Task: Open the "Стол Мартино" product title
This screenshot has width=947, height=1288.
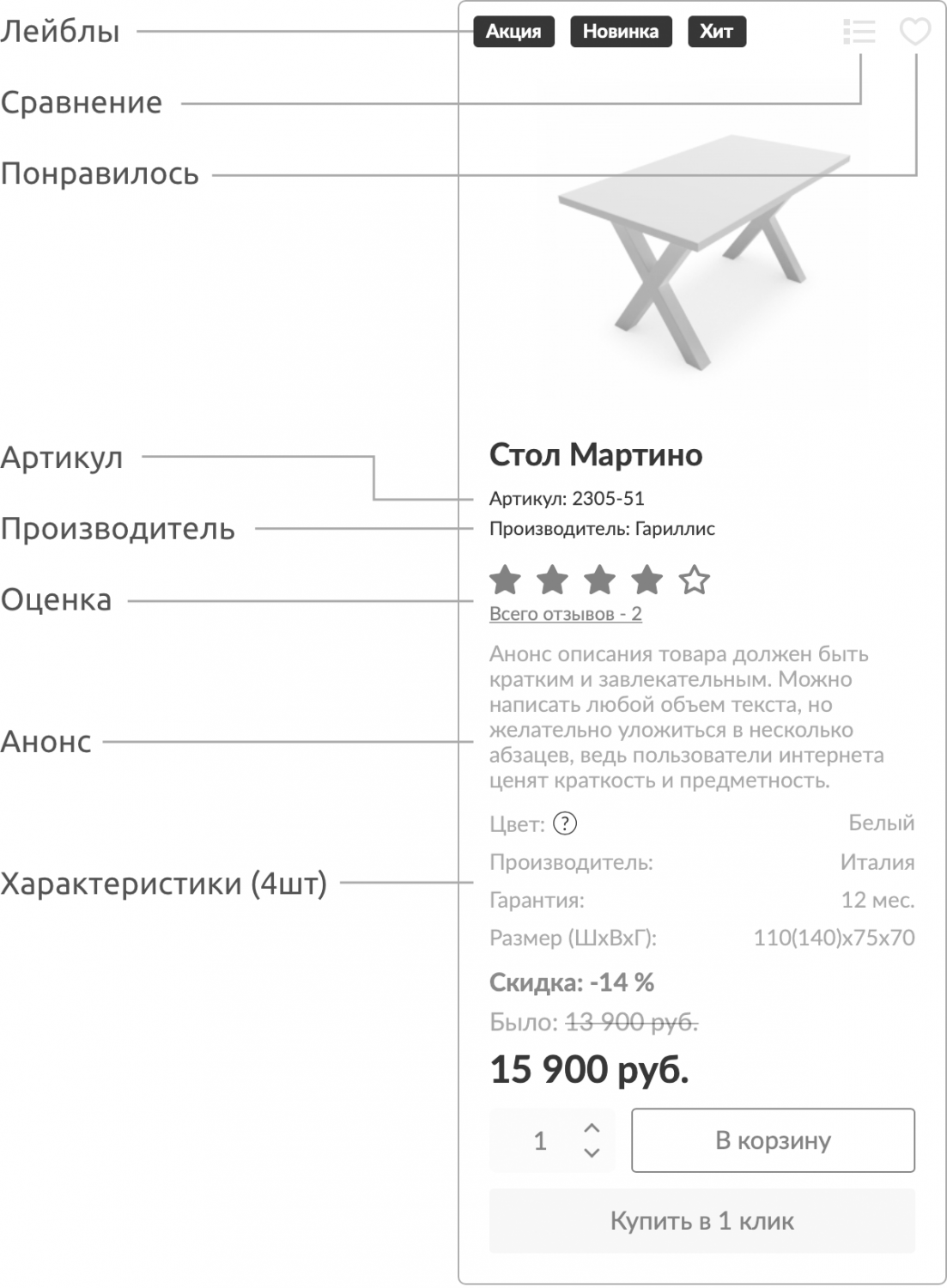Action: (x=596, y=455)
